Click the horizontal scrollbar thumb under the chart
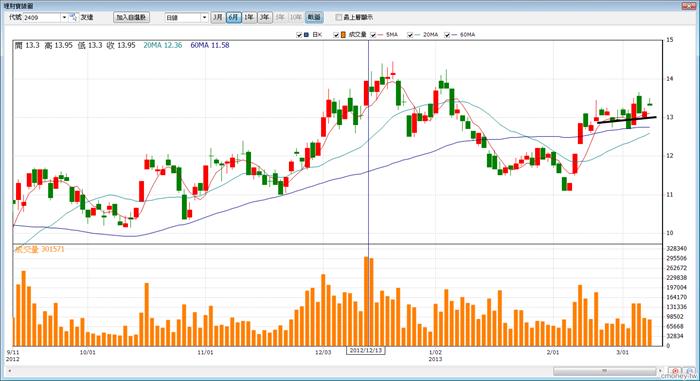This screenshot has width=700, height=381. (x=605, y=371)
